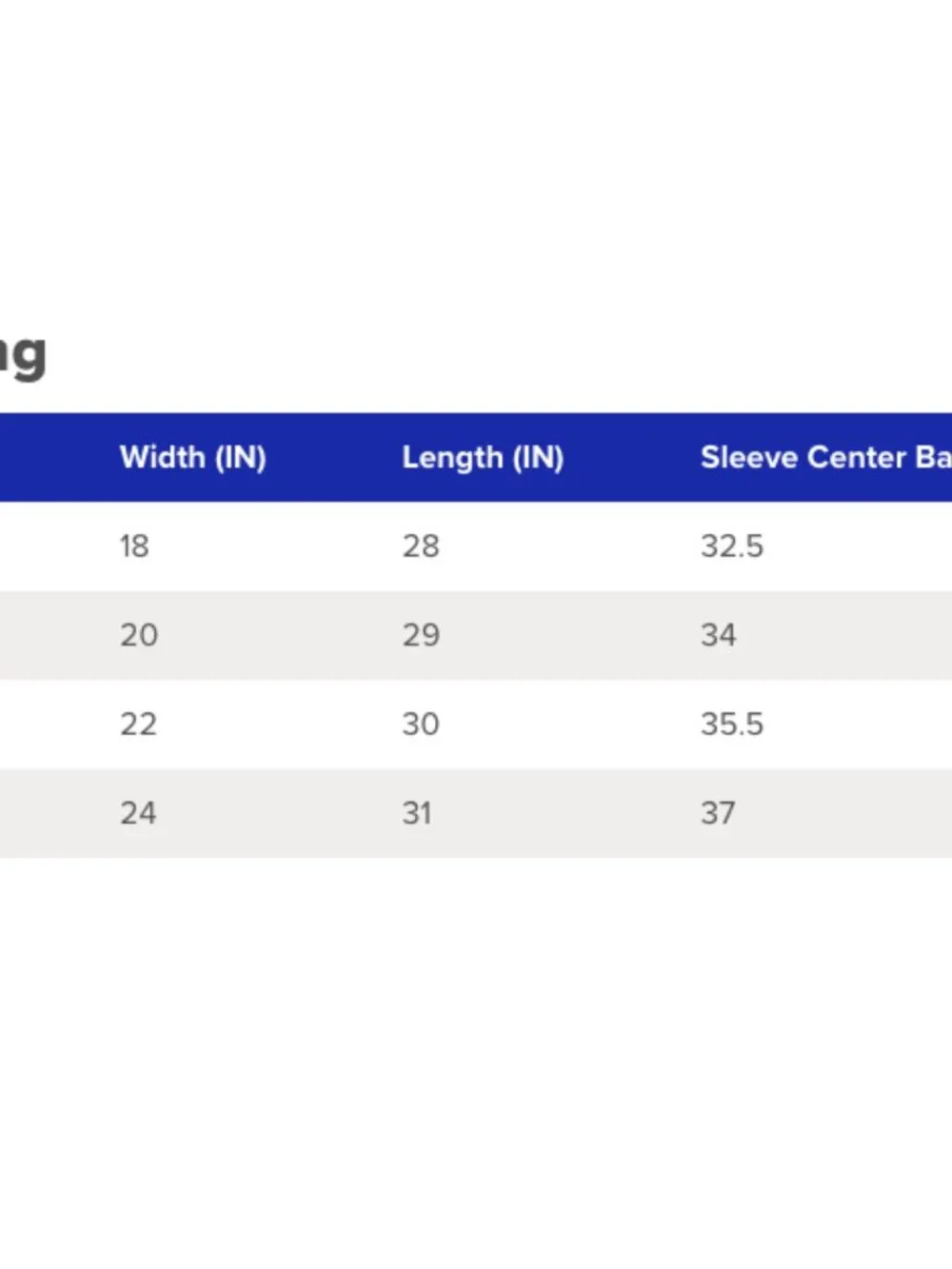The width and height of the screenshot is (952, 1269).
Task: Select the length value 28
Action: point(421,546)
